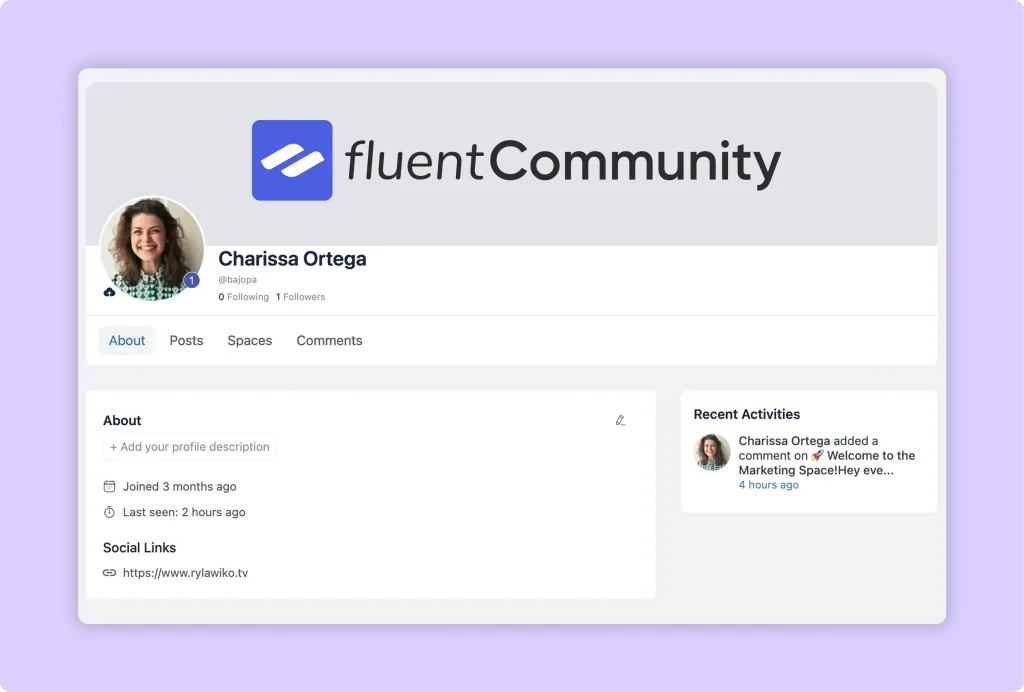Image resolution: width=1024 pixels, height=692 pixels.
Task: Click the 4 hours ago timestamp
Action: pyautogui.click(x=769, y=484)
